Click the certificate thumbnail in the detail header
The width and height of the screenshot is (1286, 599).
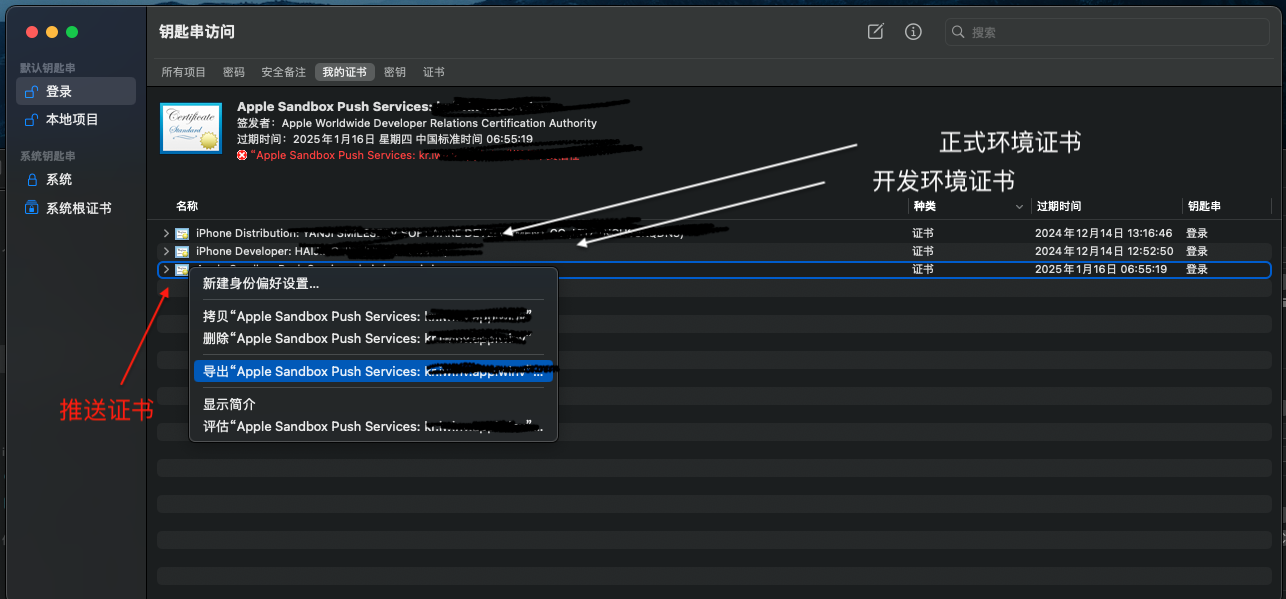pyautogui.click(x=191, y=128)
